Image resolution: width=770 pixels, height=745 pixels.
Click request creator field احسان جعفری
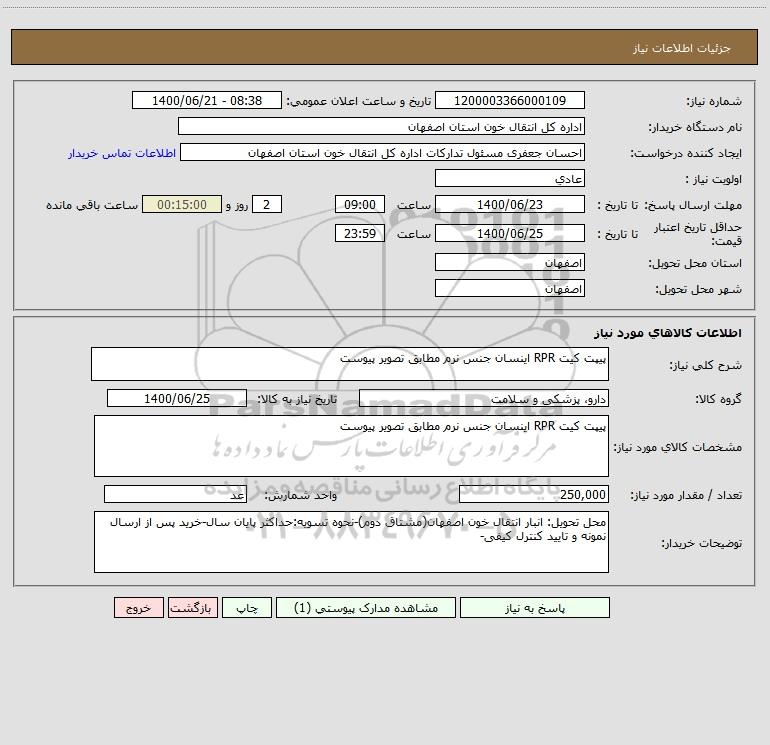(383, 153)
